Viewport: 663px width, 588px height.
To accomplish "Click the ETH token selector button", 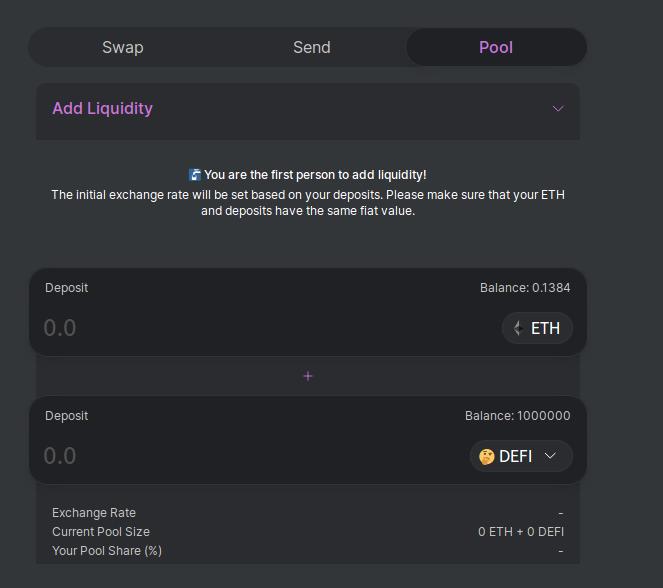I will (x=537, y=328).
